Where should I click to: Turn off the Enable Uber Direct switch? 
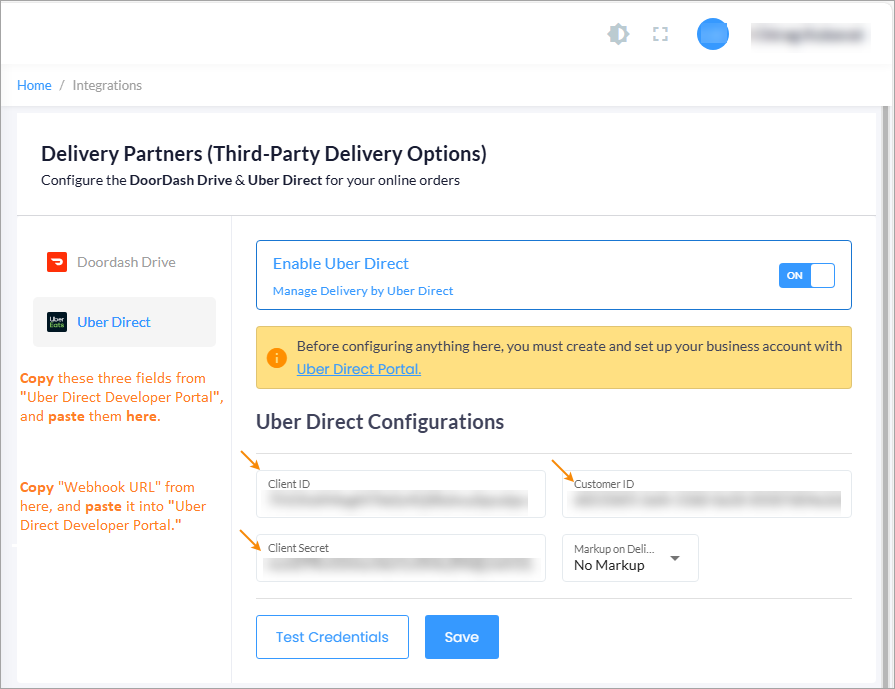[x=807, y=275]
